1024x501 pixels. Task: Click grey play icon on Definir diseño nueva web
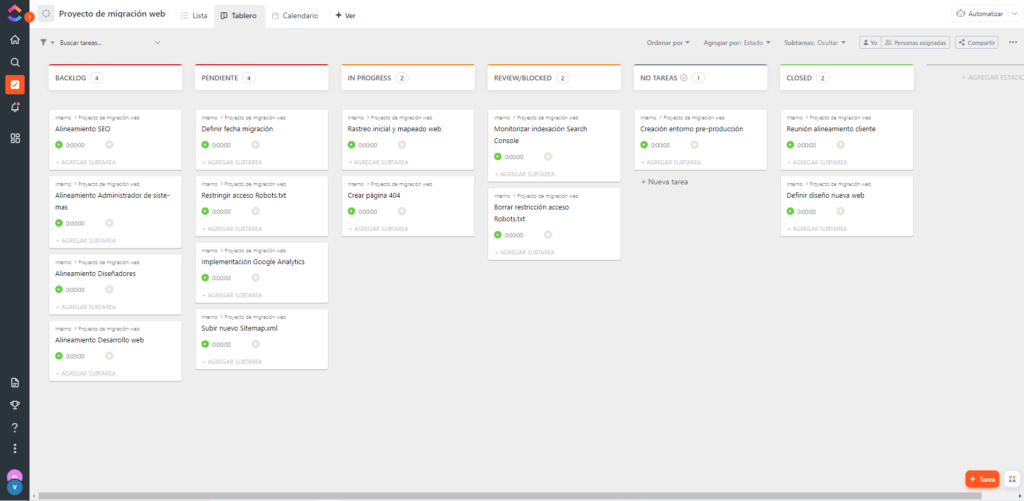[840, 211]
